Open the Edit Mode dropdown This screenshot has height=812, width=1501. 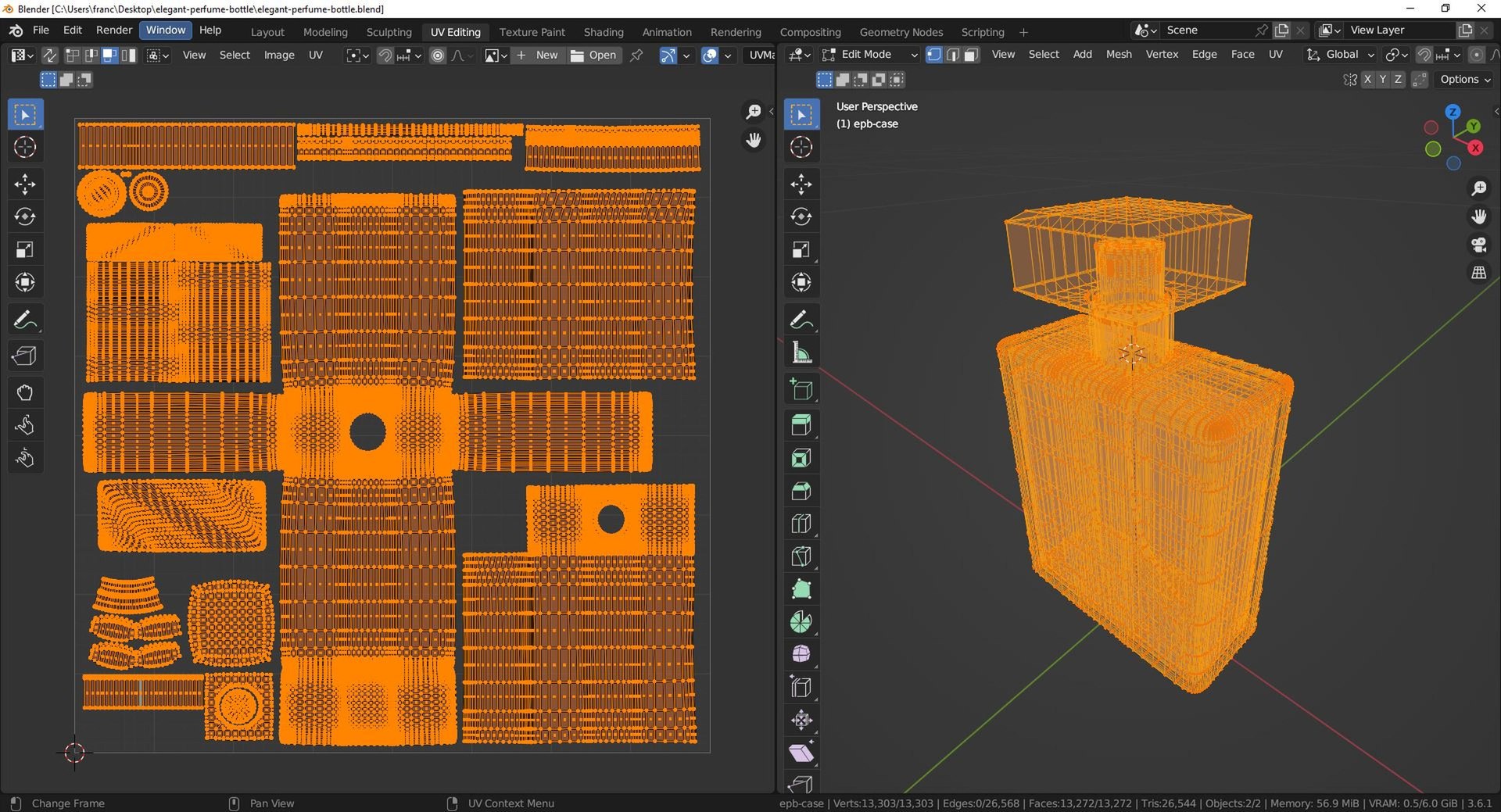tap(869, 55)
